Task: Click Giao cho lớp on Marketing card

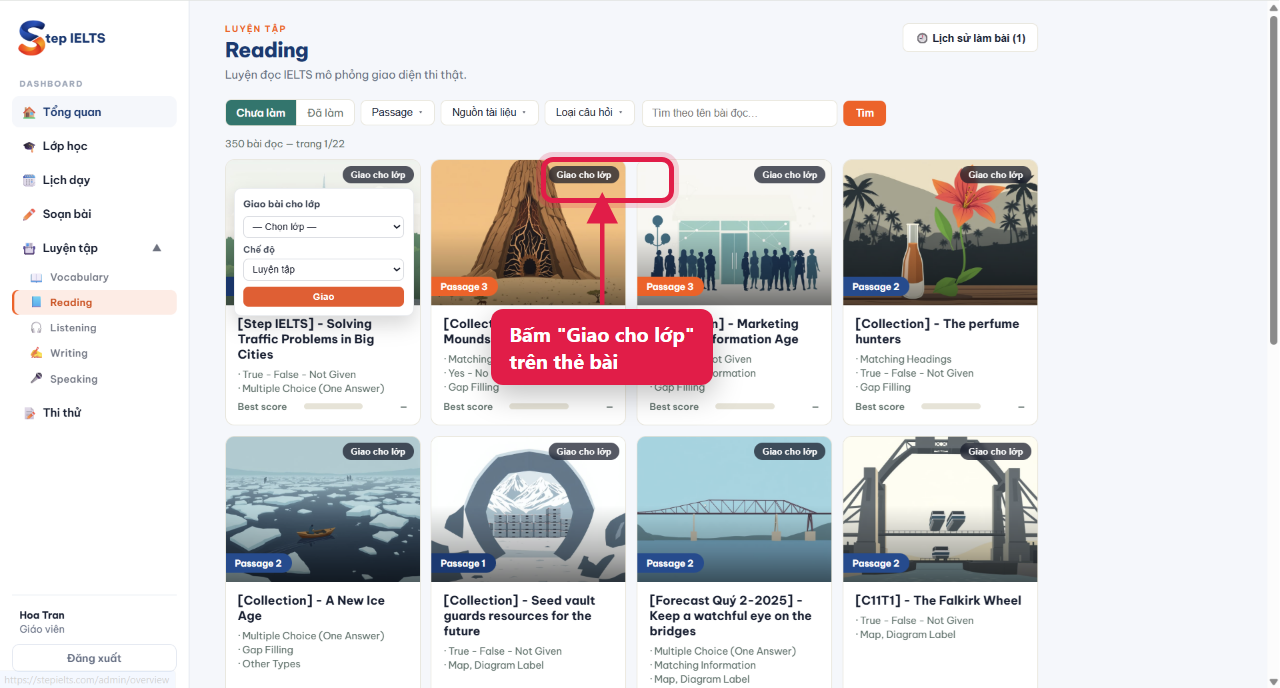Action: 790,175
